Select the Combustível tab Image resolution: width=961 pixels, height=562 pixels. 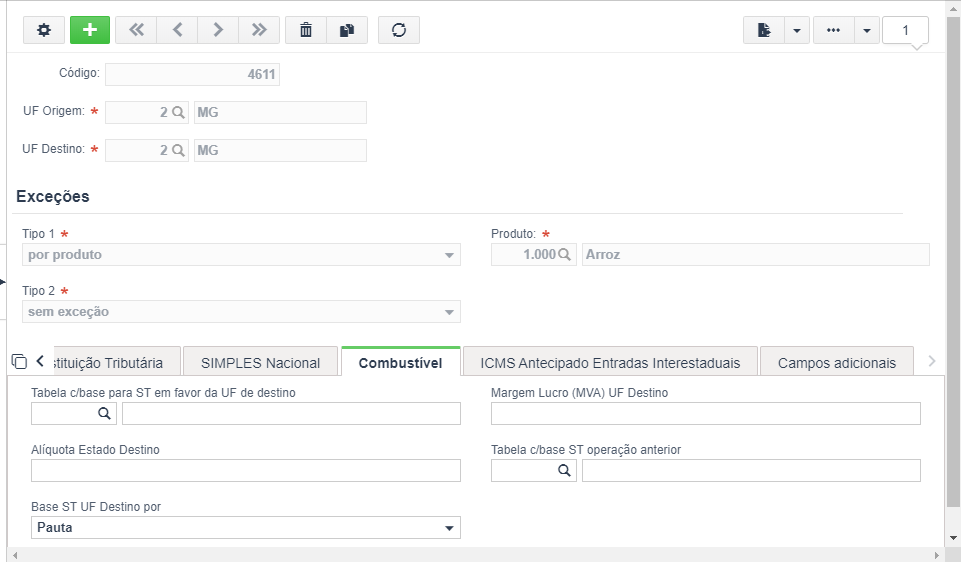[401, 362]
